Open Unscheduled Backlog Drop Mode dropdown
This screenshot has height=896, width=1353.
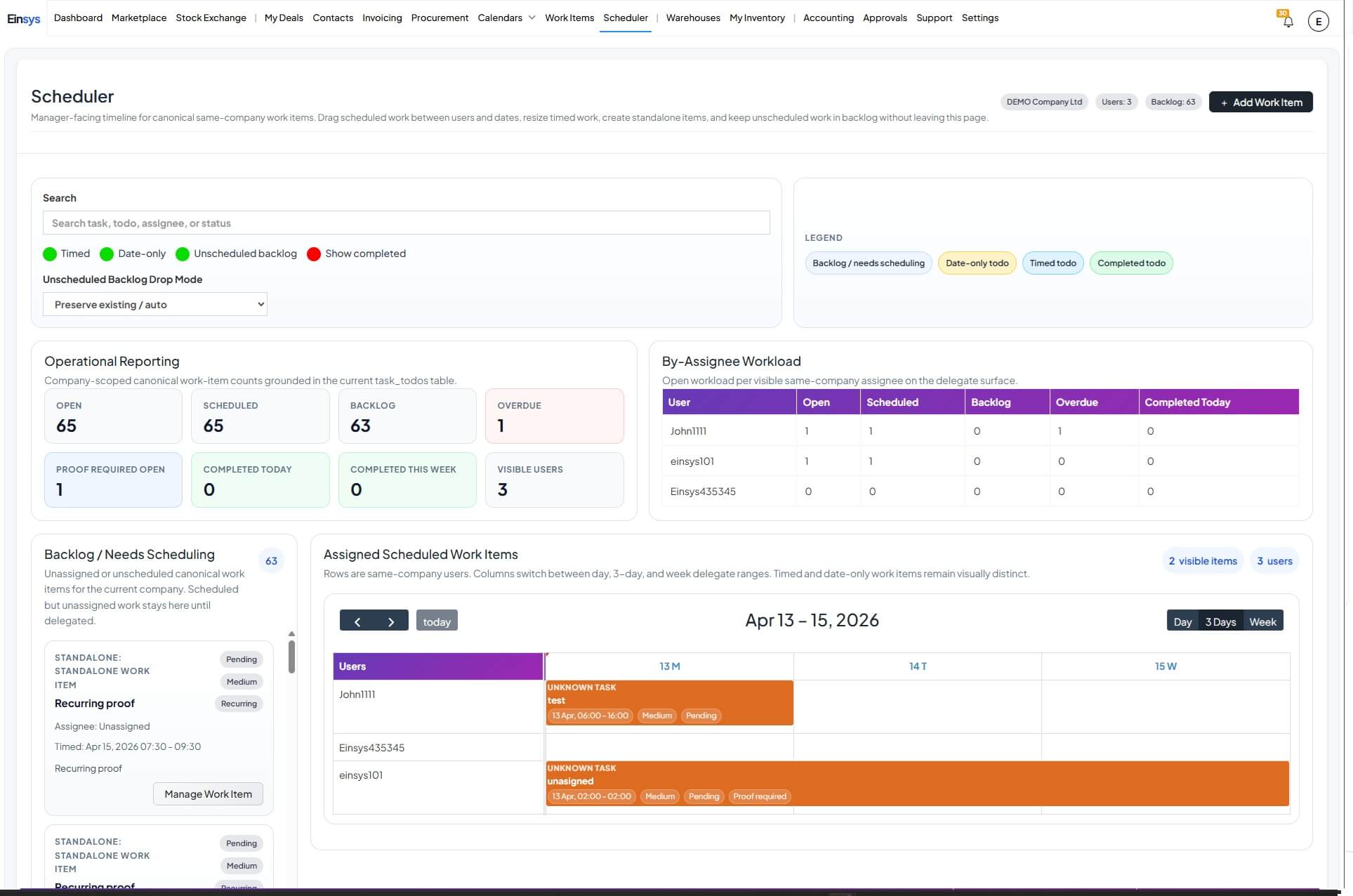tap(155, 305)
